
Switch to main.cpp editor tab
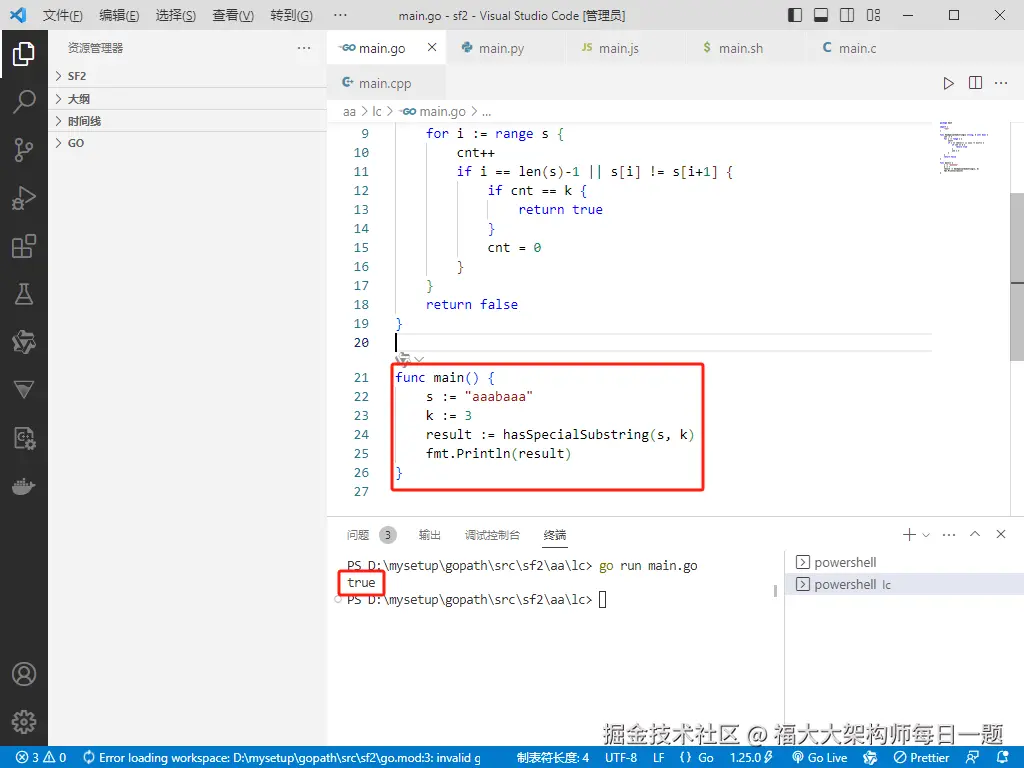tap(386, 83)
